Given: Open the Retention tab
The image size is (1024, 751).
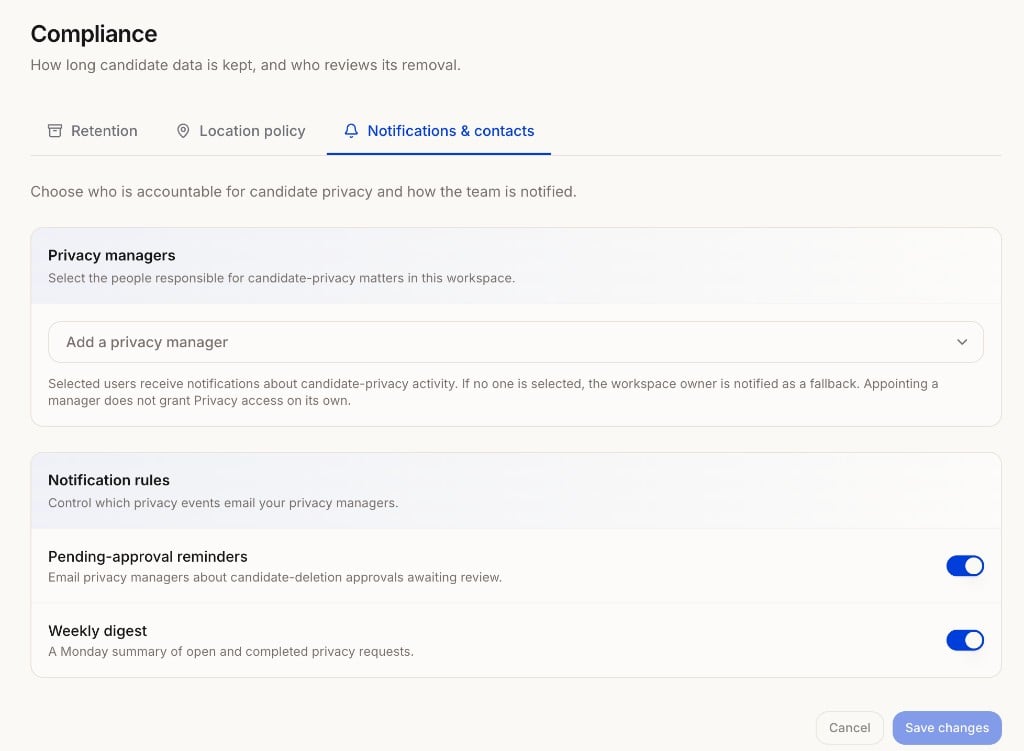Looking at the screenshot, I should (x=93, y=131).
